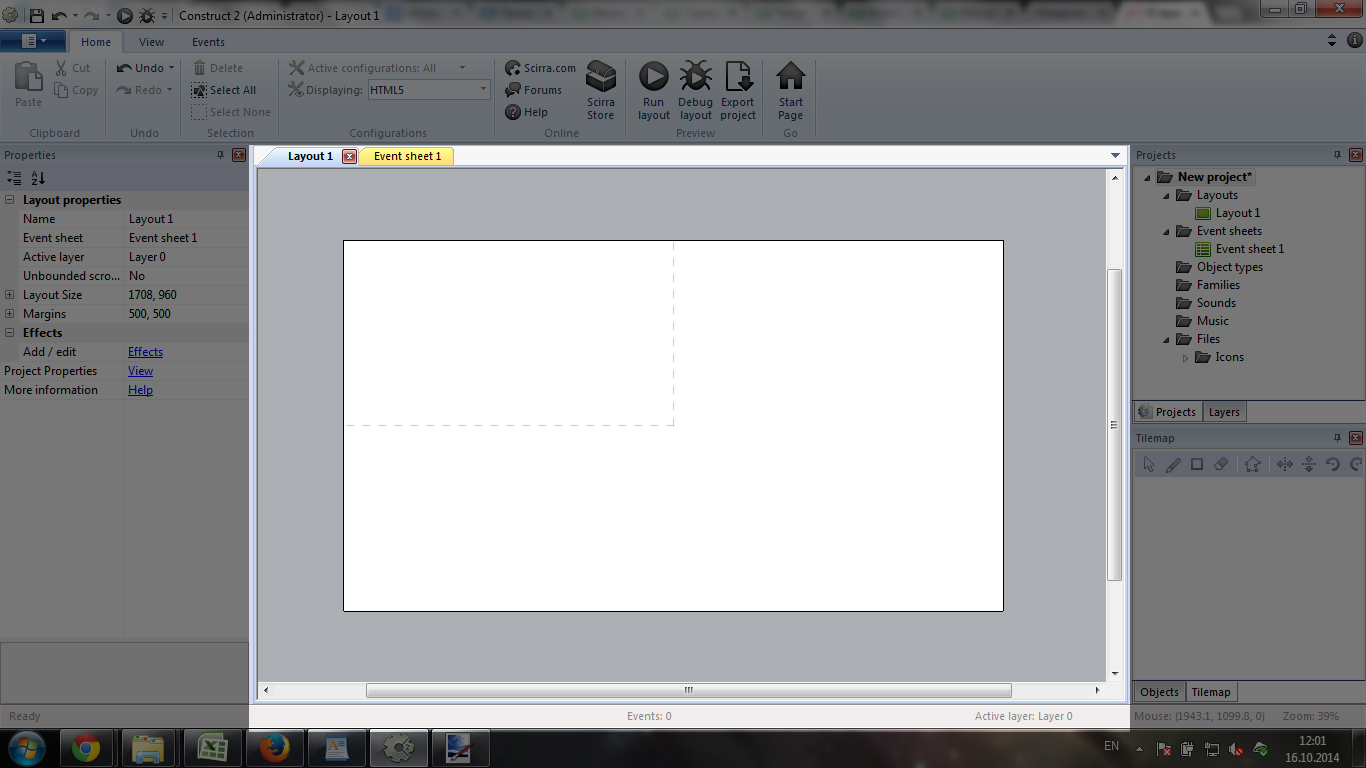The height and width of the screenshot is (768, 1366).
Task: Expand the Icons folder in Projects tree
Action: tap(1186, 357)
